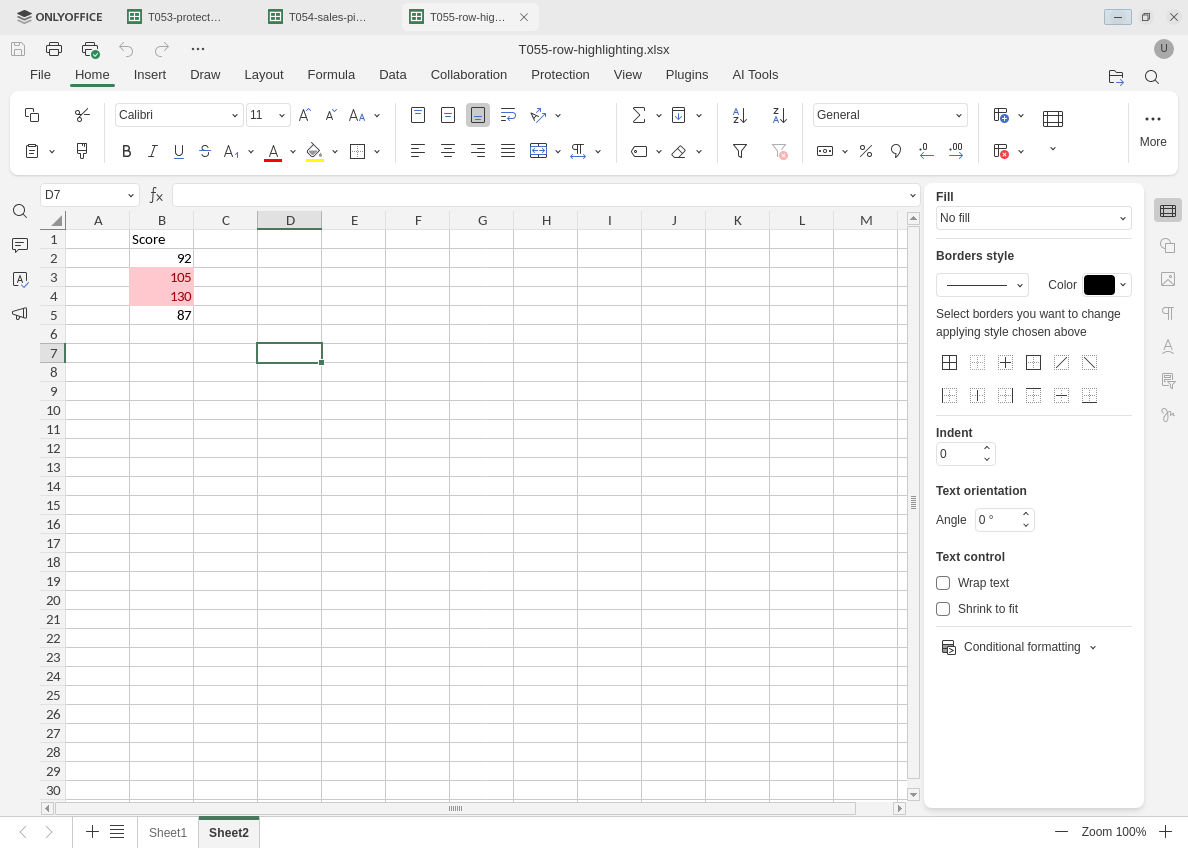Screen dimensions: 1188x848
Task: Apply yellow fill color button
Action: (314, 152)
